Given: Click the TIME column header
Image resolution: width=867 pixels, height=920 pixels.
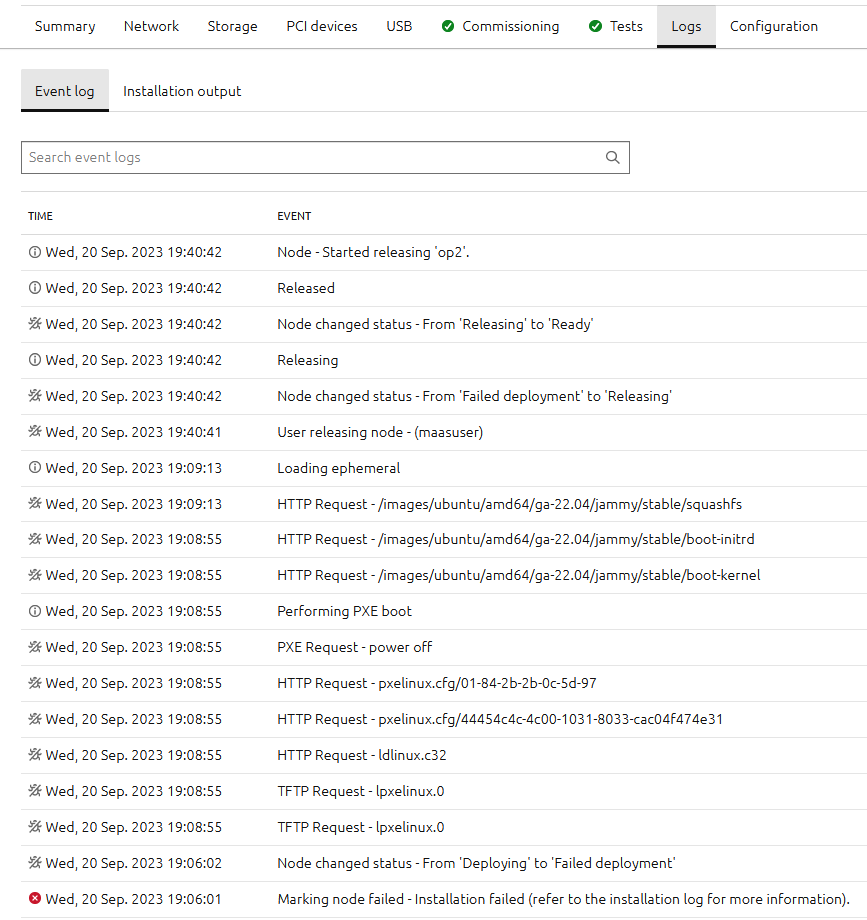Looking at the screenshot, I should tap(41, 216).
